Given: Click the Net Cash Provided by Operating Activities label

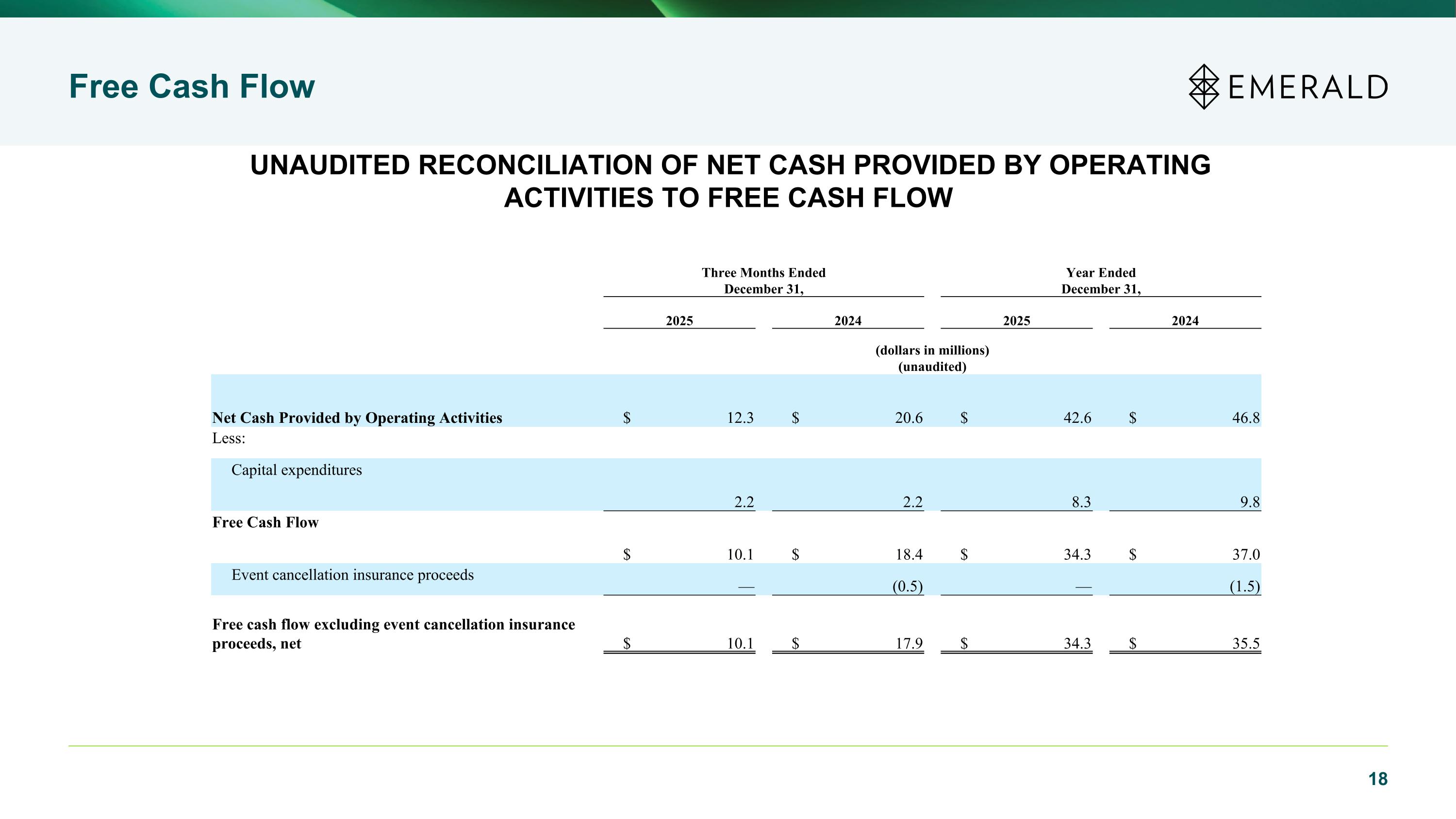Looking at the screenshot, I should tap(357, 418).
